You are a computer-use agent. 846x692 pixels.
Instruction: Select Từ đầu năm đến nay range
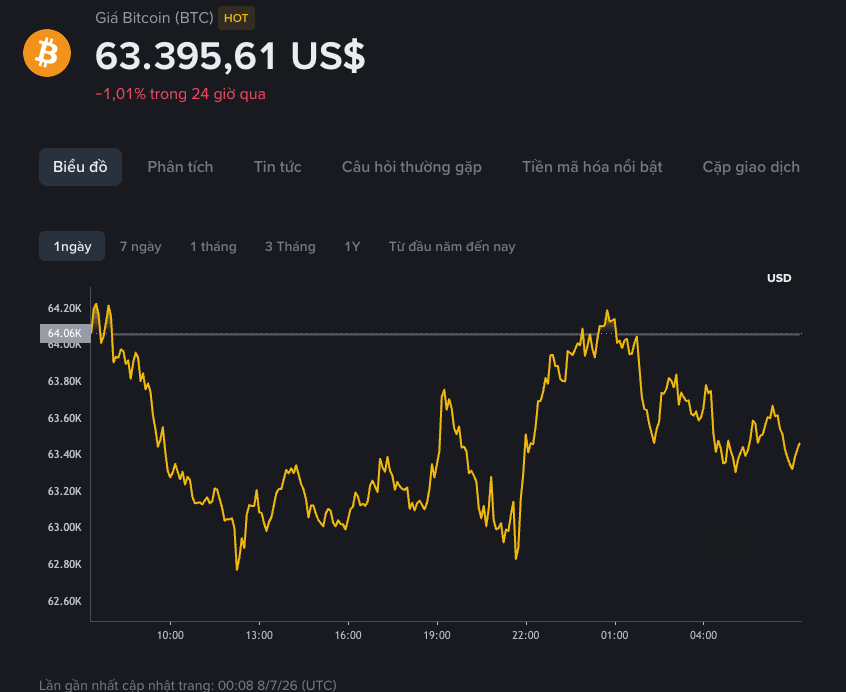coord(452,246)
